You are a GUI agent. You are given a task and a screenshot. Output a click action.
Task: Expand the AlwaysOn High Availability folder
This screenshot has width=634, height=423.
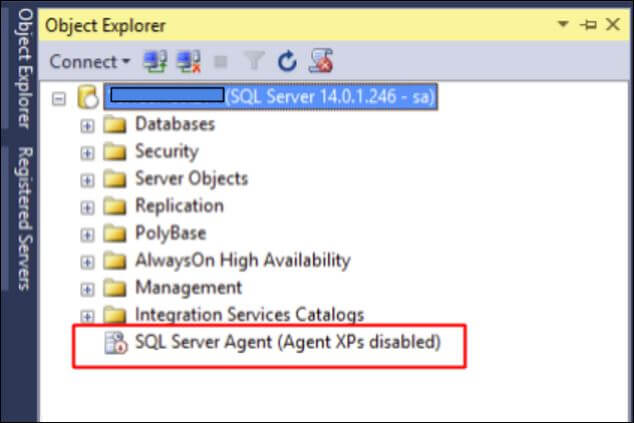tap(87, 262)
